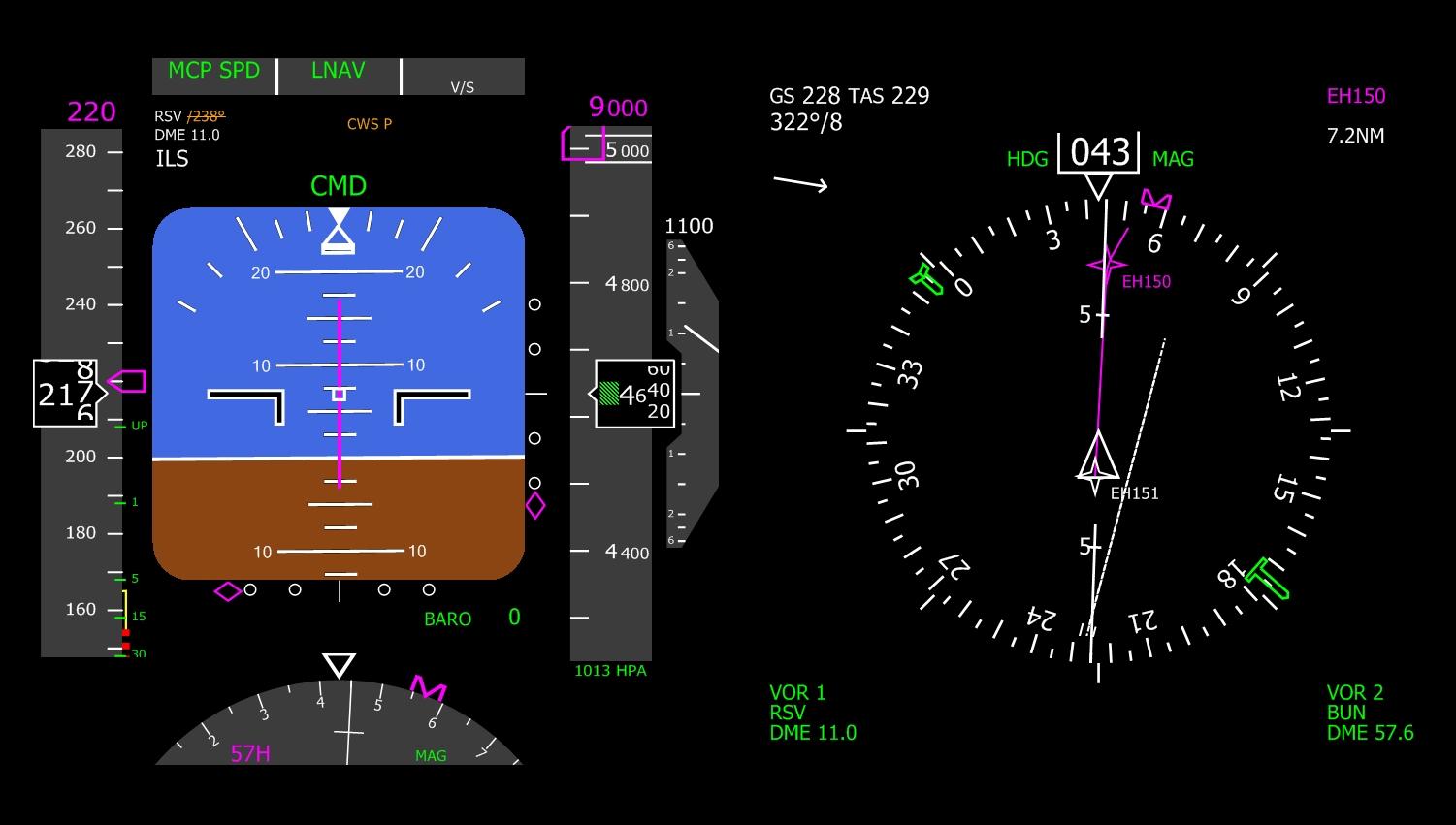Click the EH150 magenta label on map
Image resolution: width=1456 pixels, height=825 pixels.
tap(1147, 282)
